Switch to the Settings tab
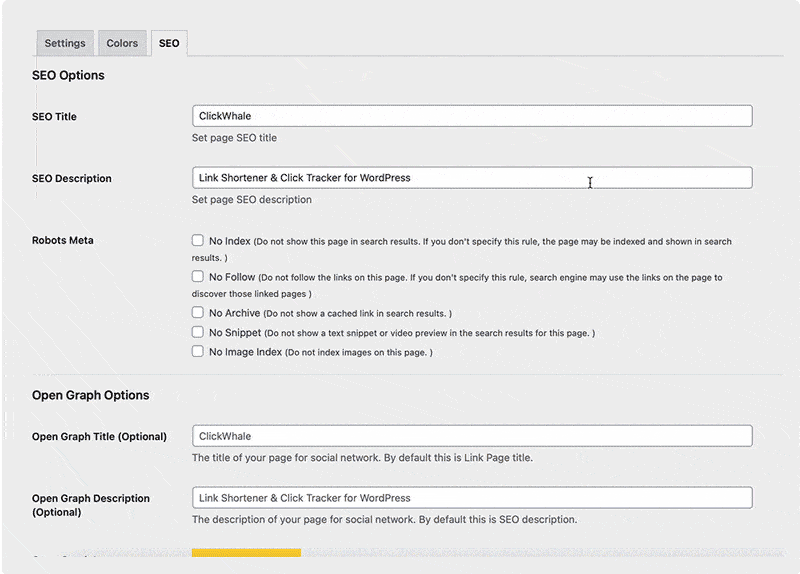This screenshot has height=574, width=800. point(65,43)
